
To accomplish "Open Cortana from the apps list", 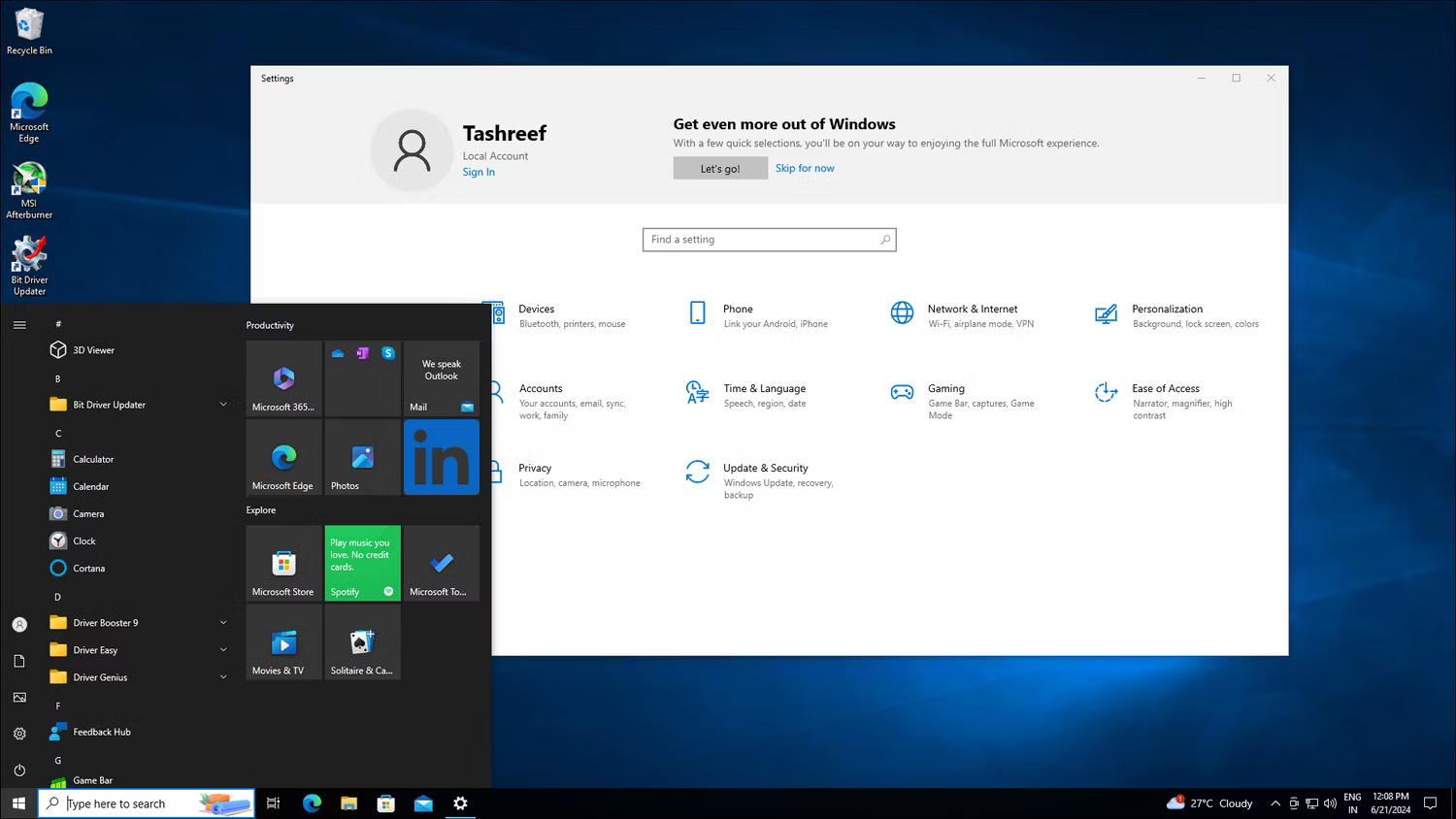I will (86, 568).
